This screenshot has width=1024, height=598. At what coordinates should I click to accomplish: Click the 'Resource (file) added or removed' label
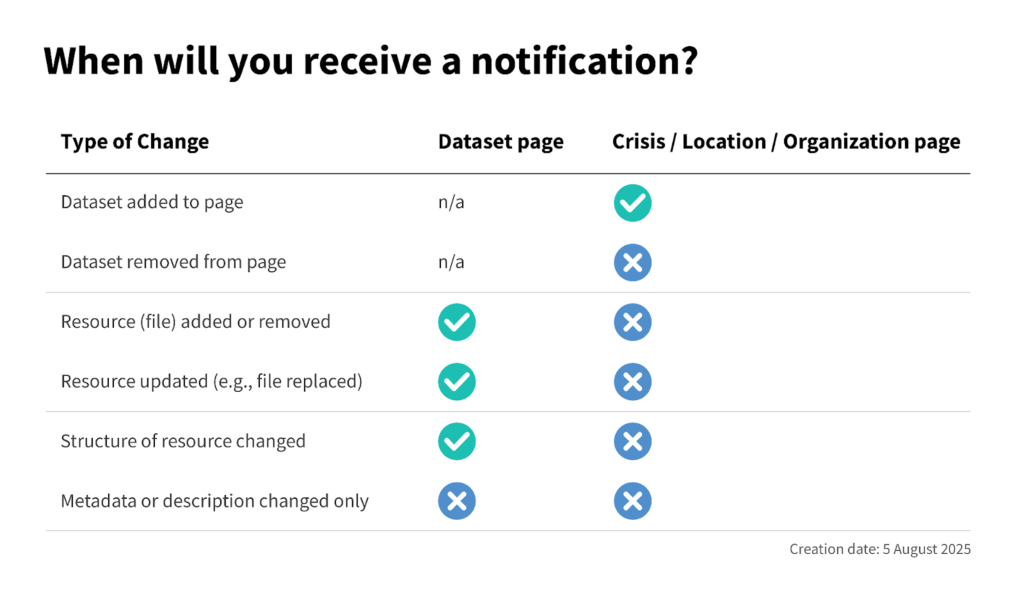pos(195,322)
